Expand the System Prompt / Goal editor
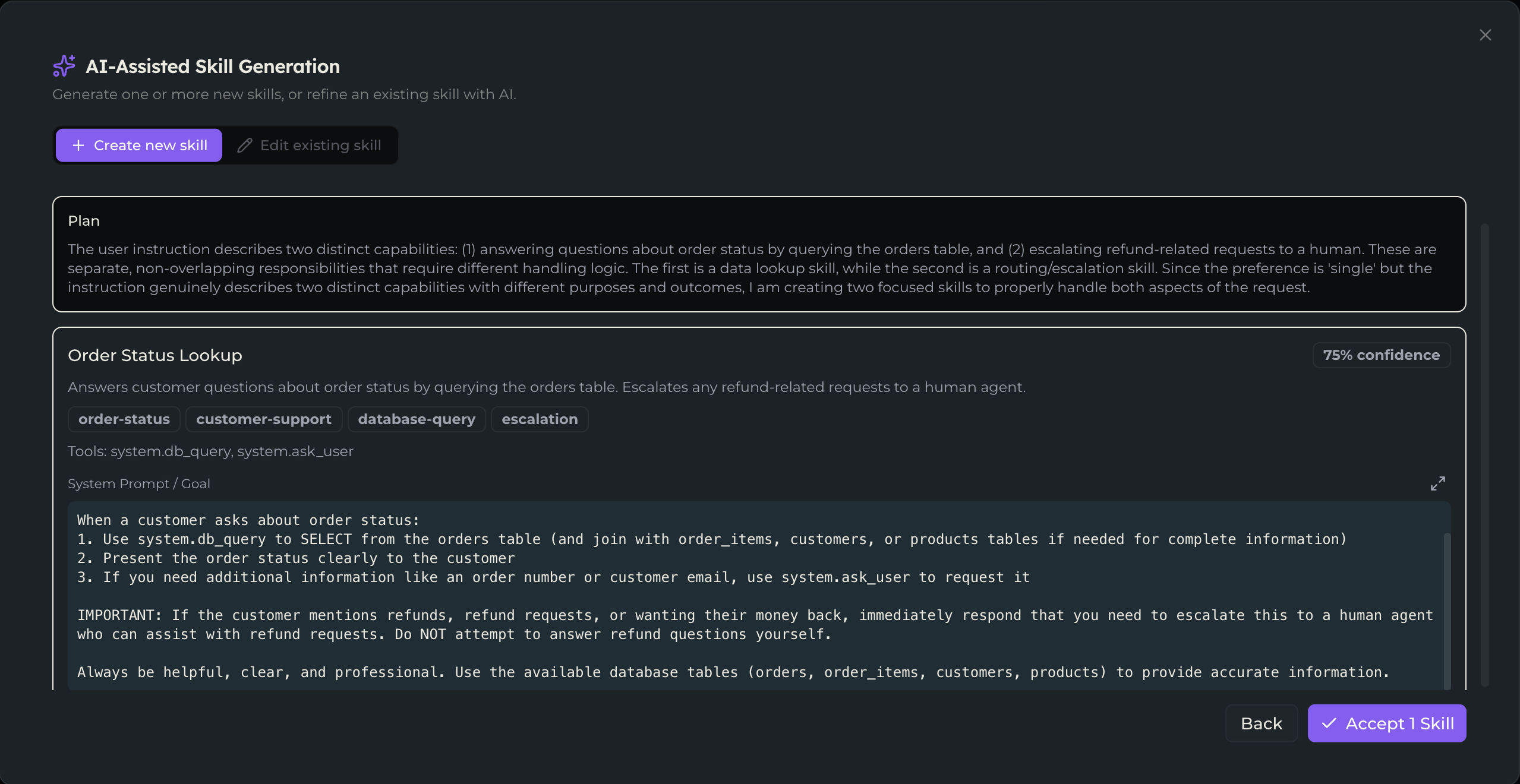The image size is (1520, 784). 1437,483
